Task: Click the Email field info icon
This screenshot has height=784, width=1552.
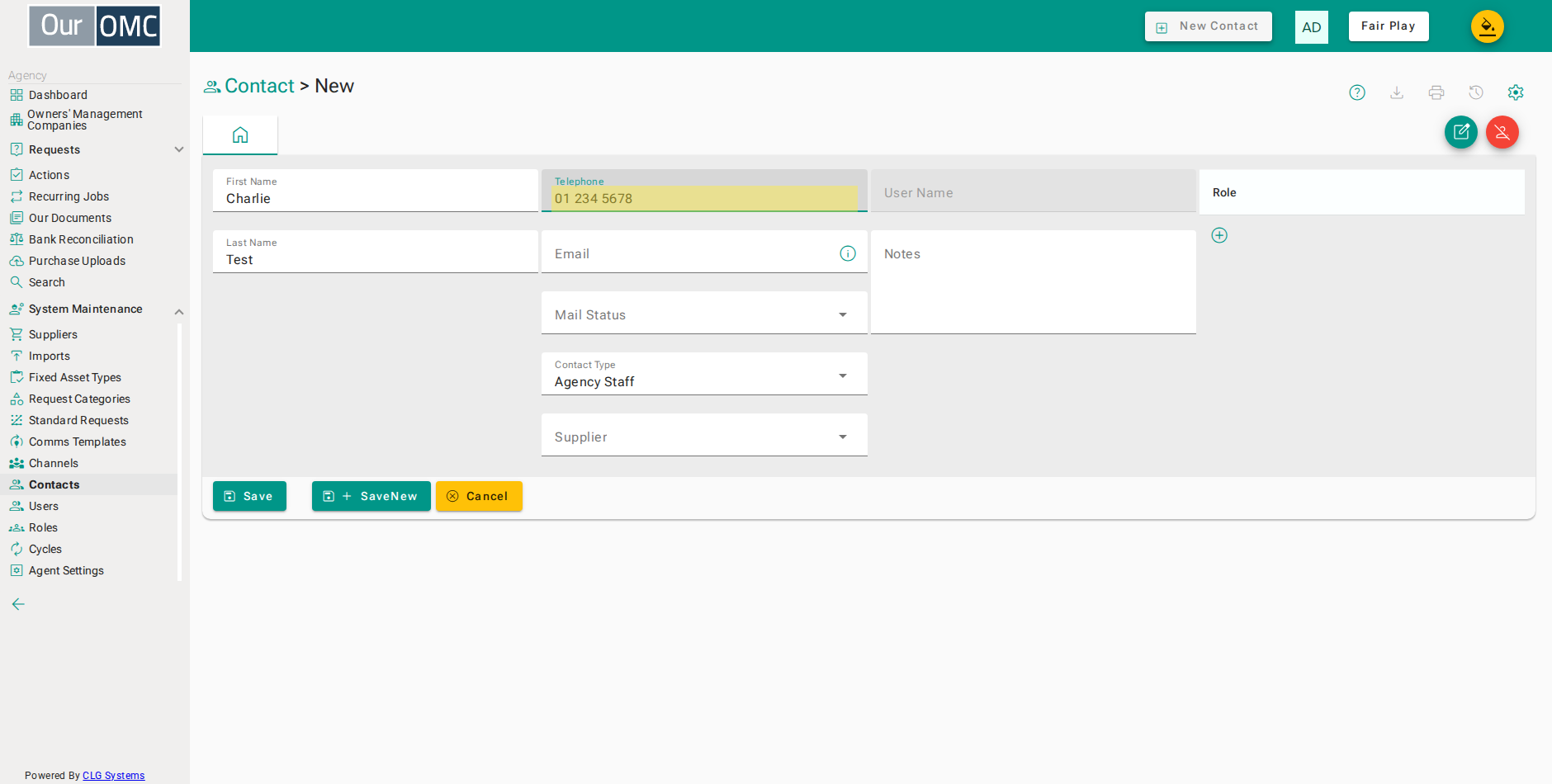Action: 848,253
